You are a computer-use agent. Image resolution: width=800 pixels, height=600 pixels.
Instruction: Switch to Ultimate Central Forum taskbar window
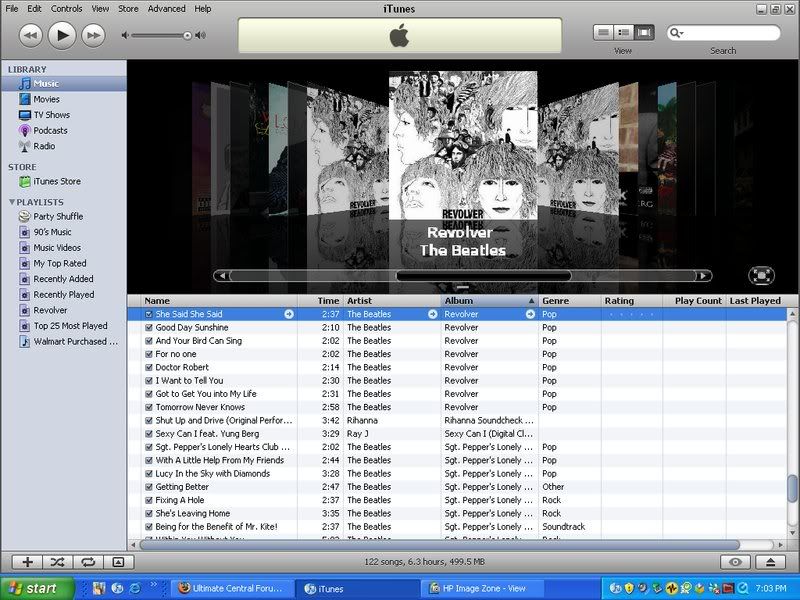point(233,588)
